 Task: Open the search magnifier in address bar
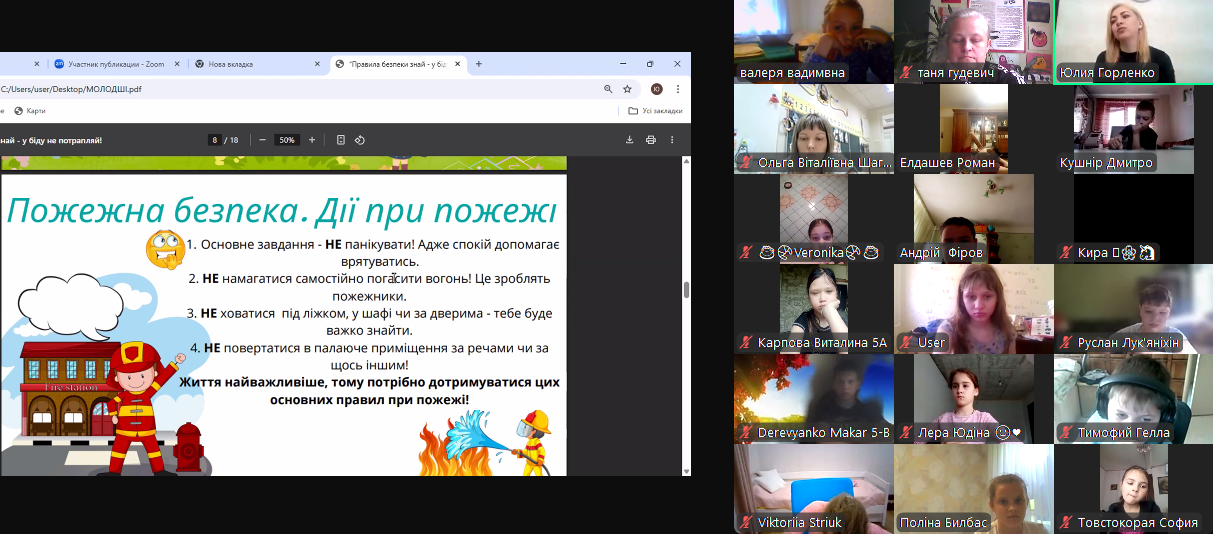click(x=608, y=89)
